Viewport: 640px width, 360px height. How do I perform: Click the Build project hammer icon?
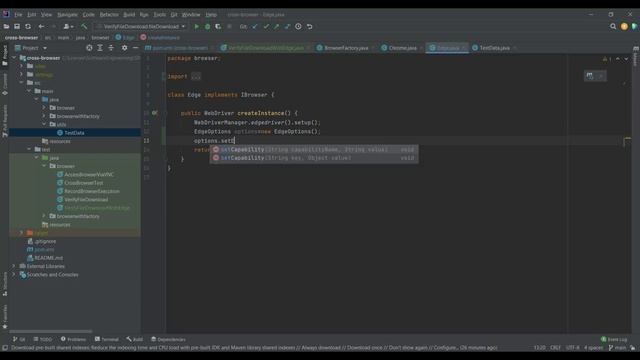pos(84,27)
